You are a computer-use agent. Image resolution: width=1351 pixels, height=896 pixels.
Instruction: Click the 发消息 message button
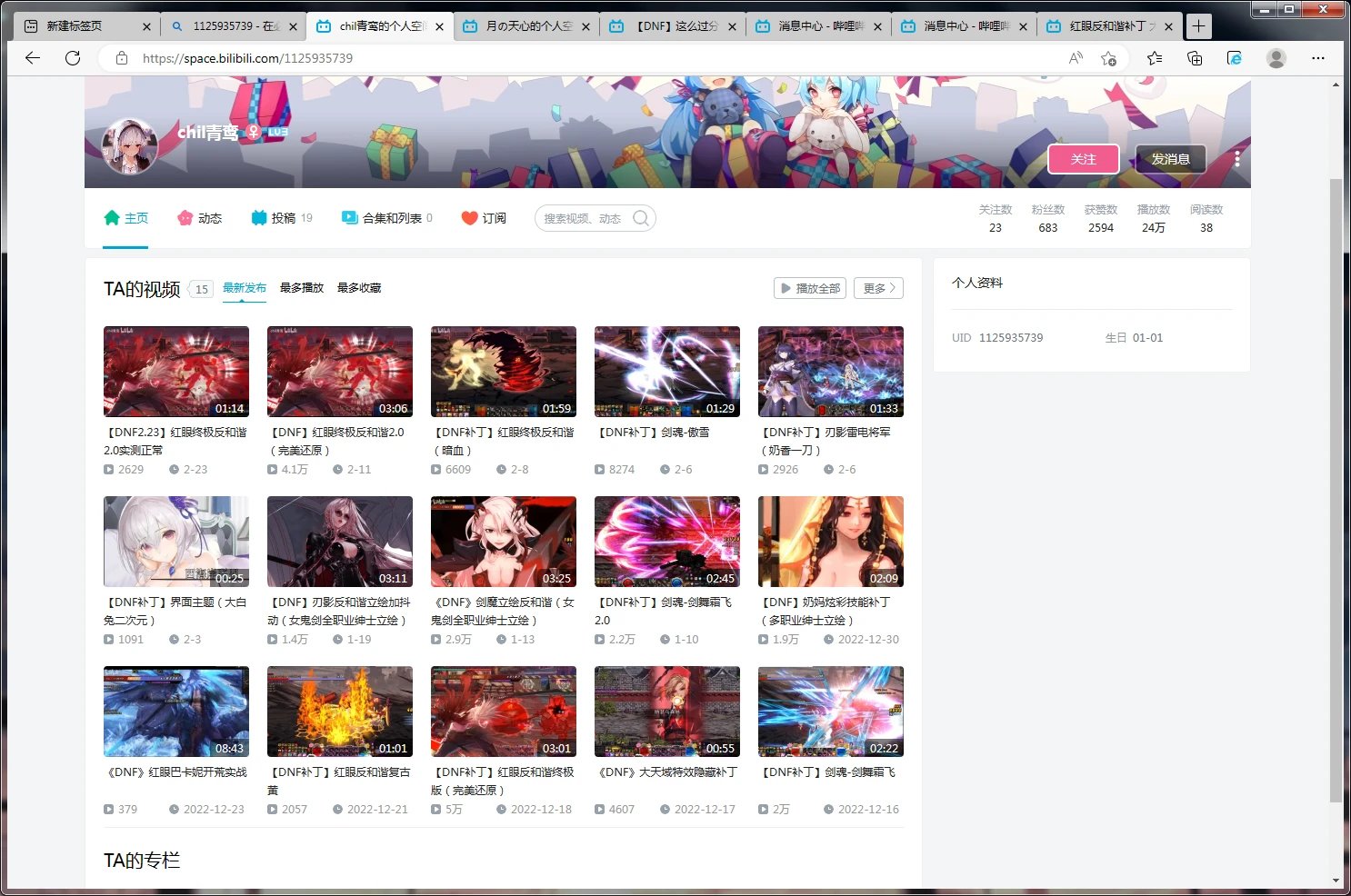pyautogui.click(x=1170, y=159)
